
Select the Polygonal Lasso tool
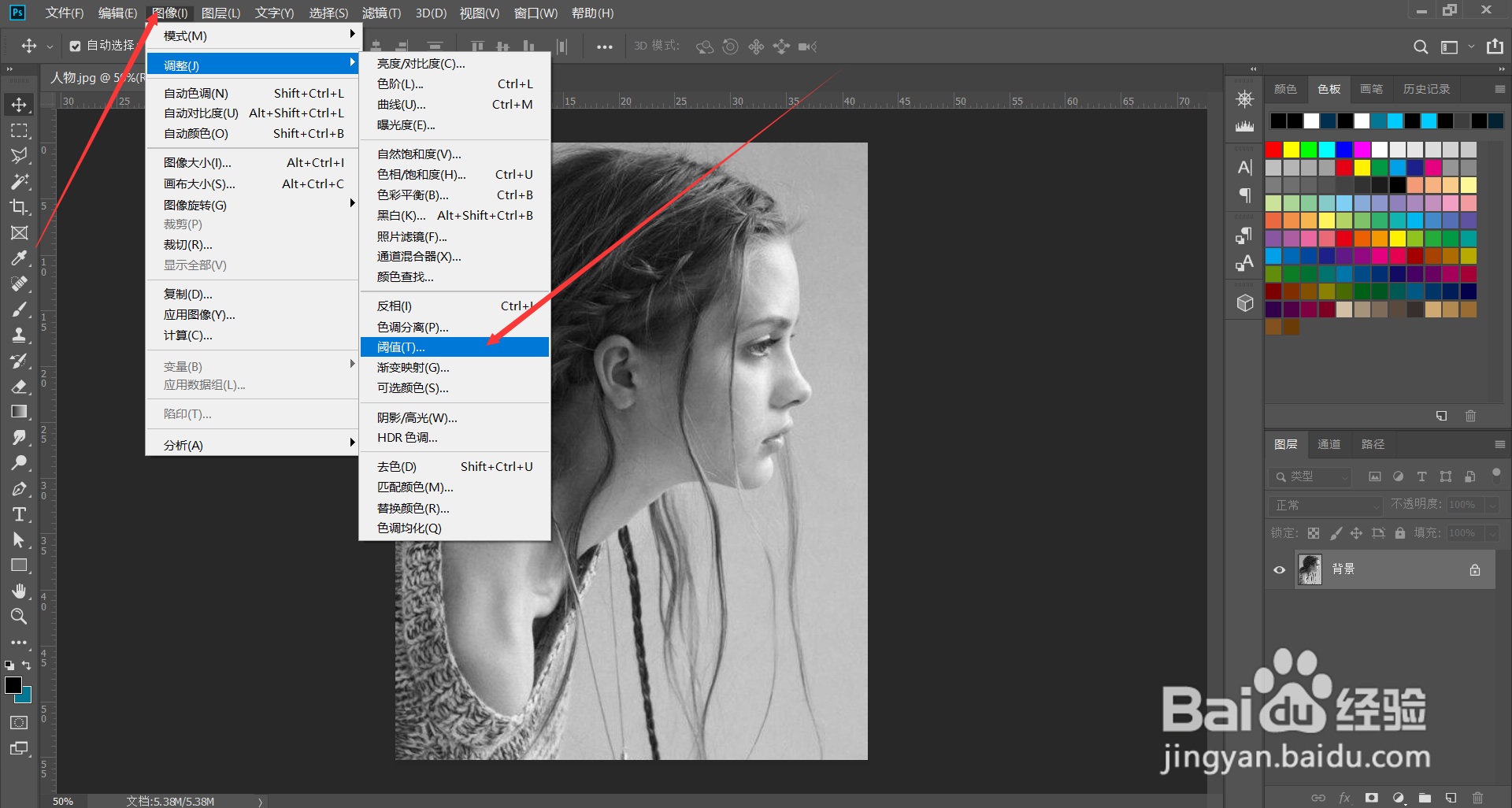(19, 156)
